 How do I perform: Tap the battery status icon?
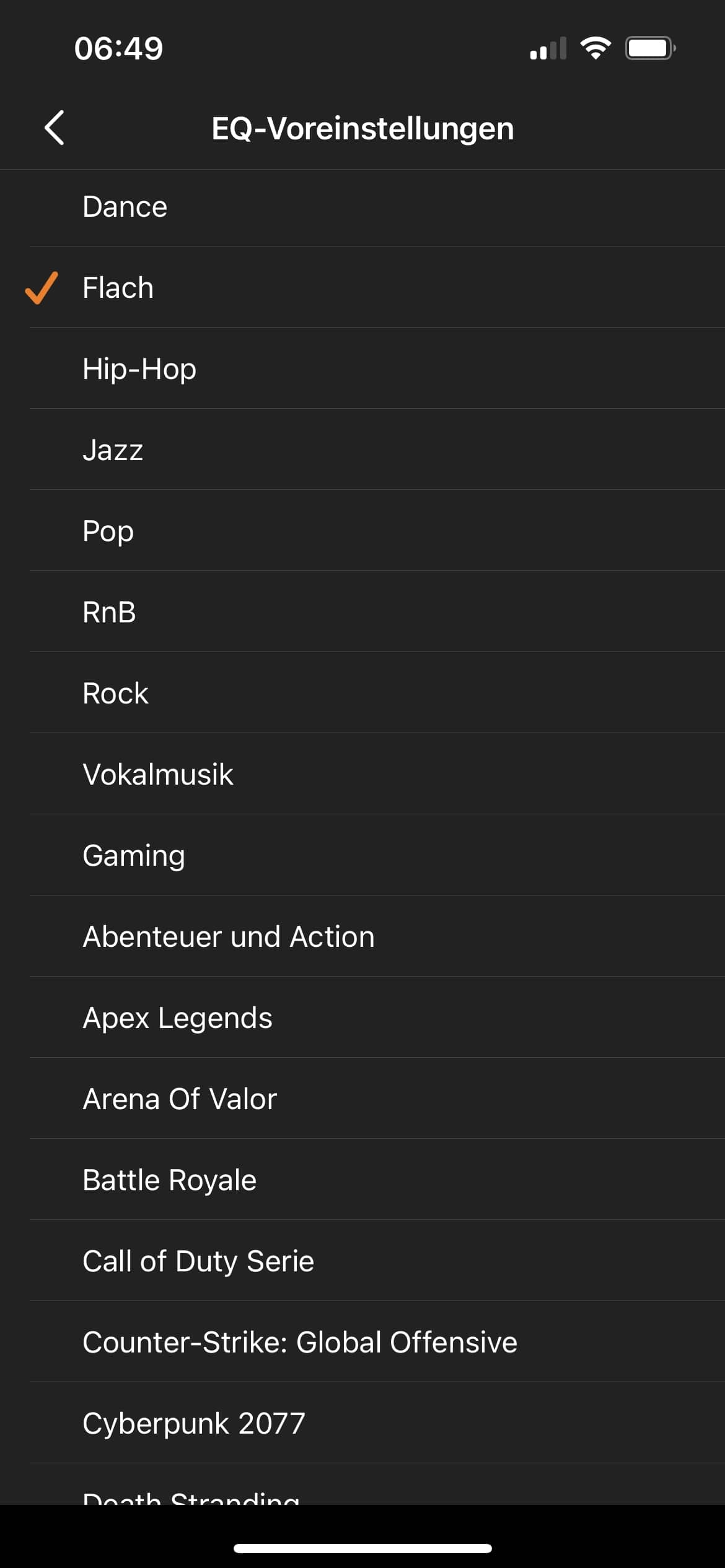coord(649,48)
